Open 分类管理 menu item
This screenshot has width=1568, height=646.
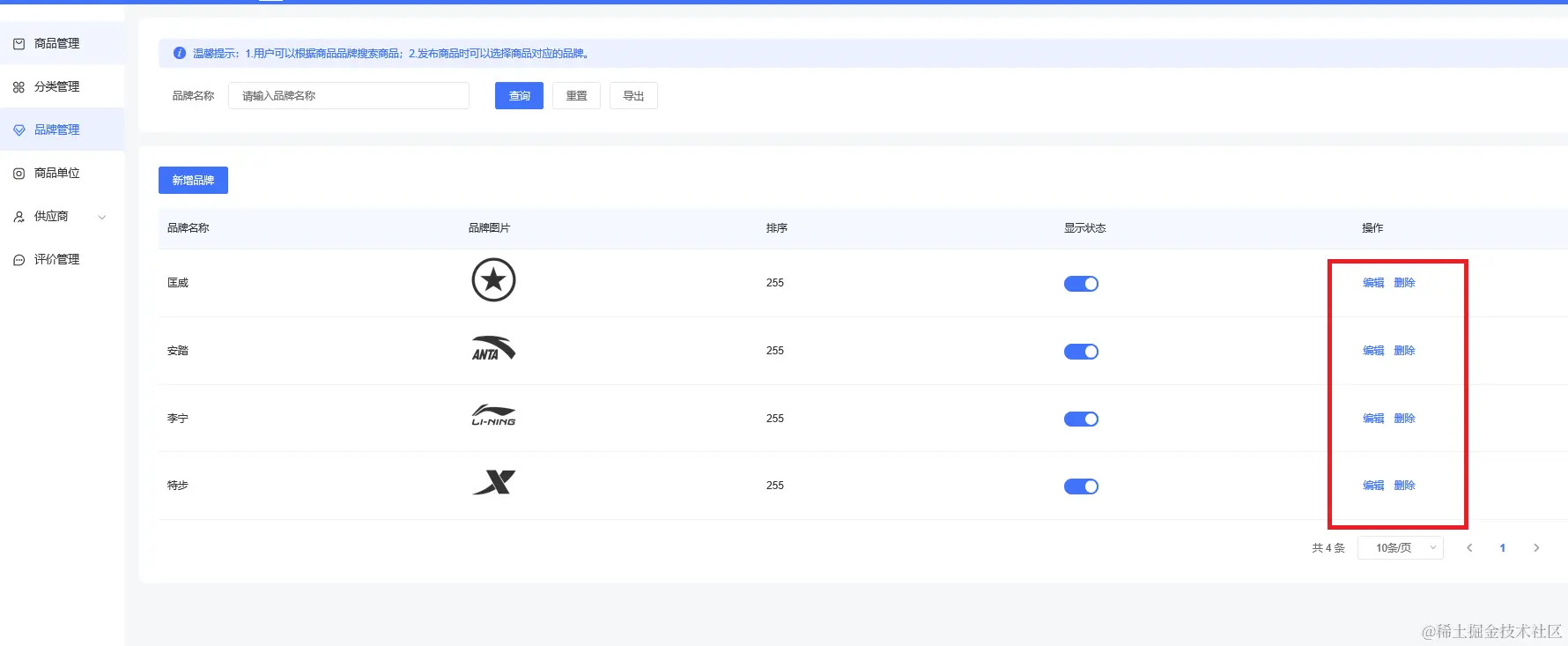coord(62,86)
